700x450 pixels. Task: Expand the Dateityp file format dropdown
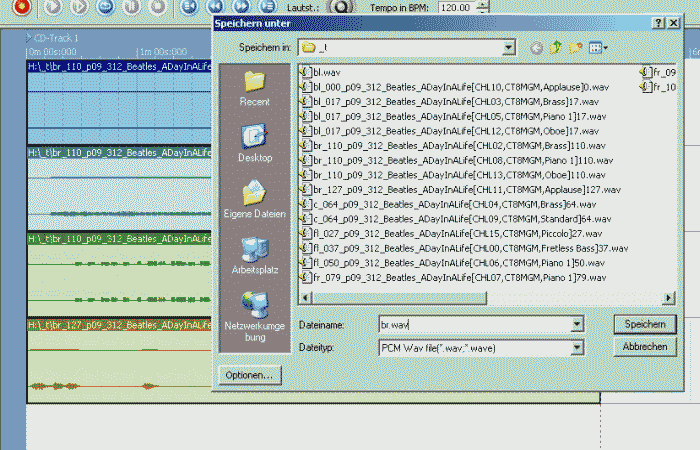pyautogui.click(x=577, y=347)
